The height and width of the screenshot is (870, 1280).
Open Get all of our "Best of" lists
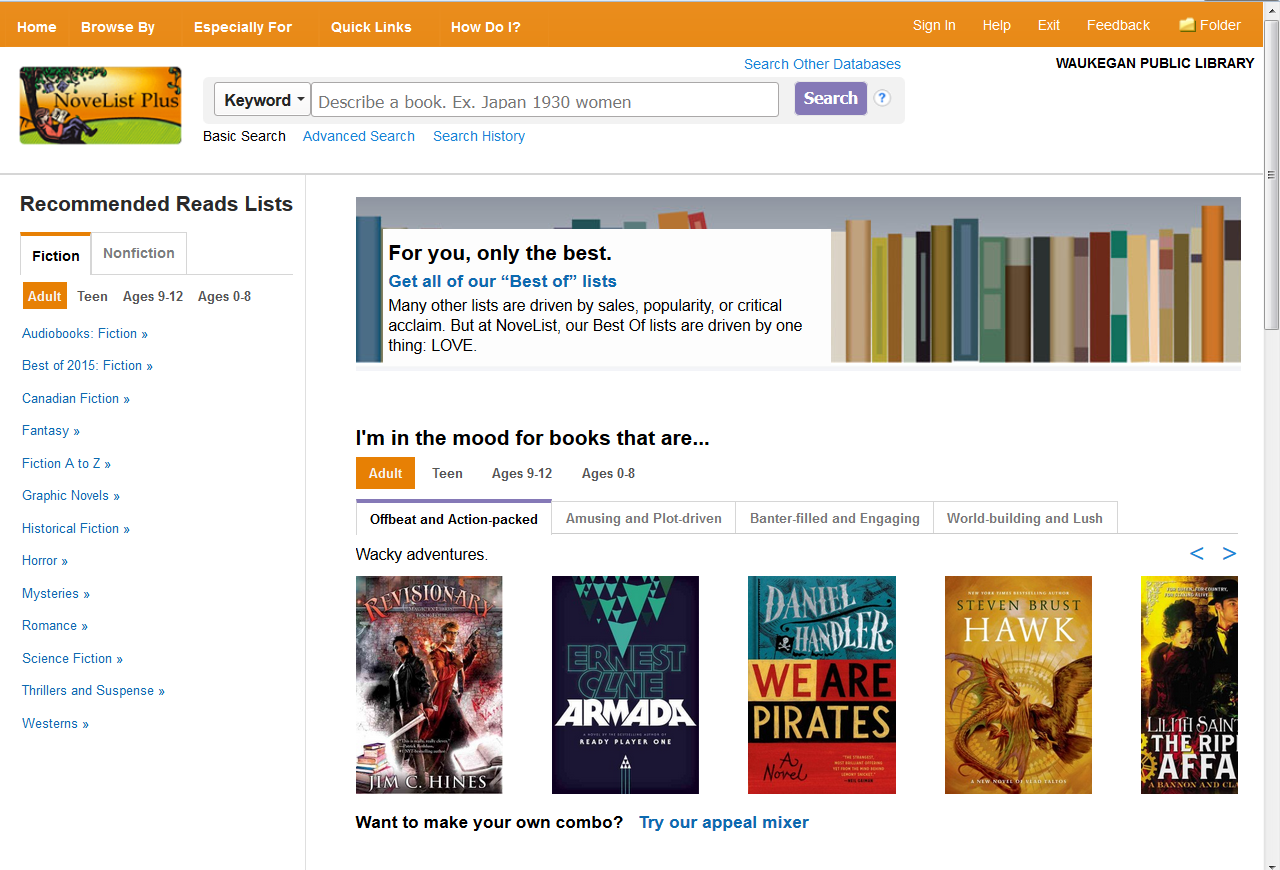[502, 281]
